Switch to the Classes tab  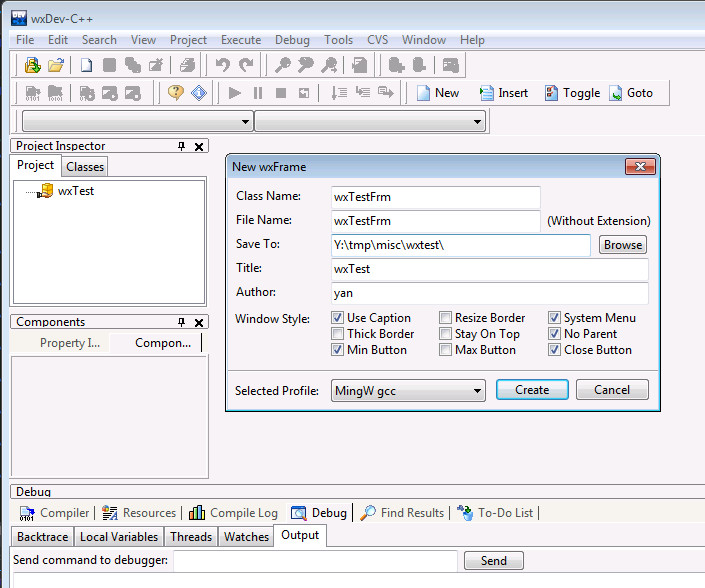85,167
